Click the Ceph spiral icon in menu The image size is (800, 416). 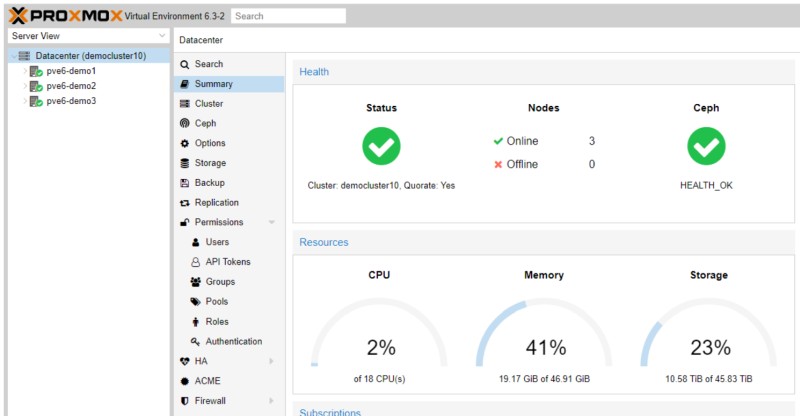click(185, 123)
